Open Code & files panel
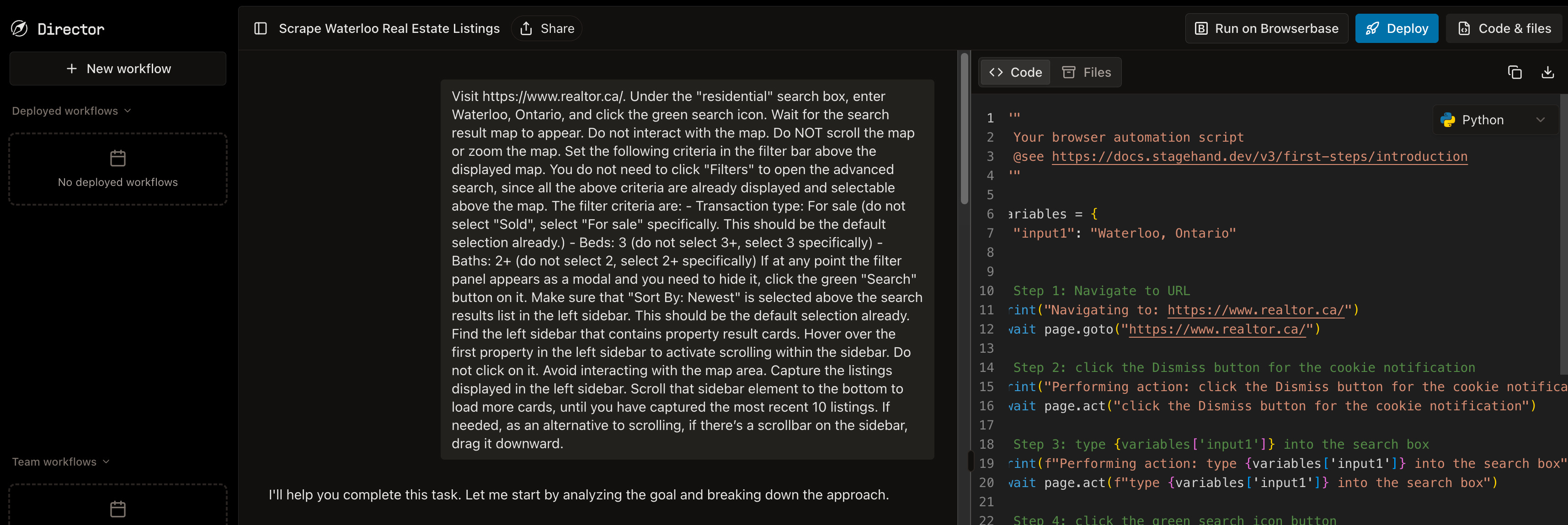1568x525 pixels. point(1504,29)
